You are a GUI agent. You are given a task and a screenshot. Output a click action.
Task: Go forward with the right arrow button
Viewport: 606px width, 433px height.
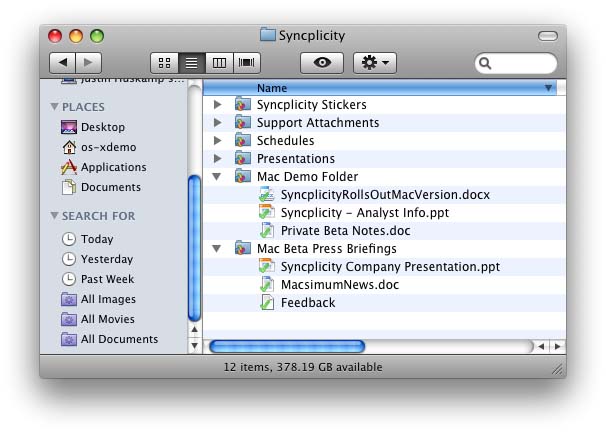tap(89, 62)
